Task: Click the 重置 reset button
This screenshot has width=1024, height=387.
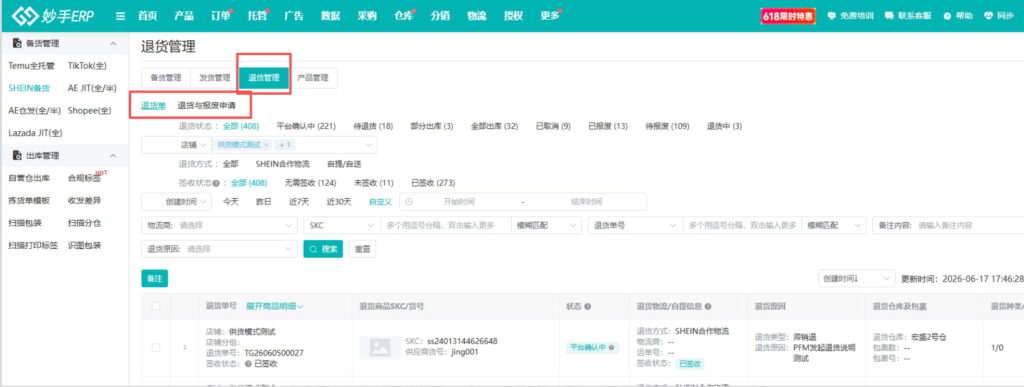Action: tap(362, 249)
